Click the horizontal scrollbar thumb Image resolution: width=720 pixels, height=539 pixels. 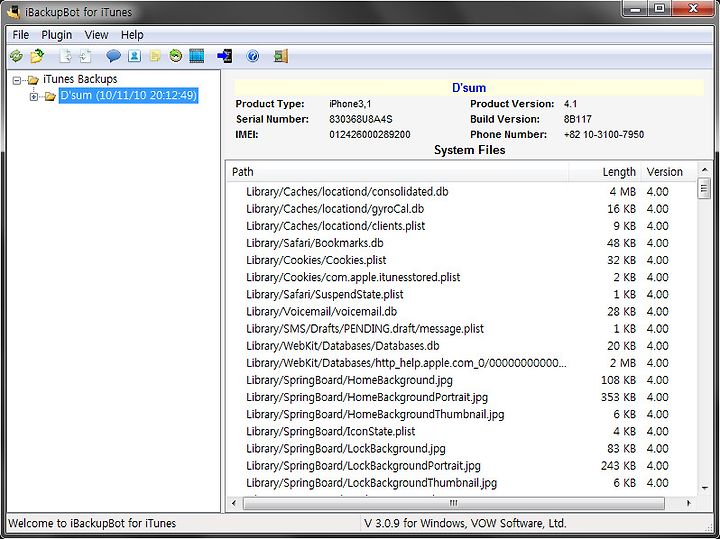(453, 503)
